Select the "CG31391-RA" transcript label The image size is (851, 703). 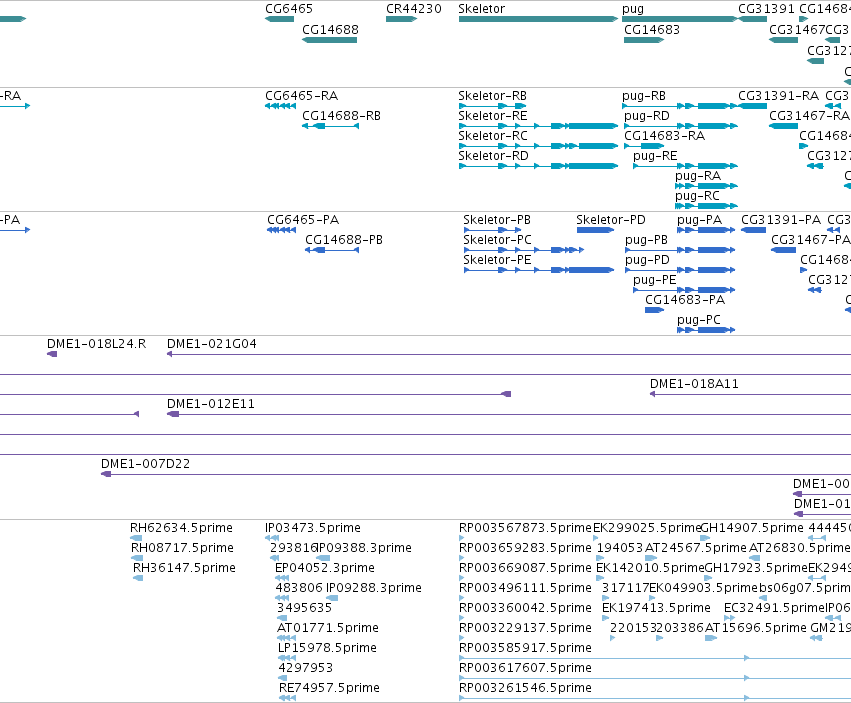pyautogui.click(x=778, y=96)
